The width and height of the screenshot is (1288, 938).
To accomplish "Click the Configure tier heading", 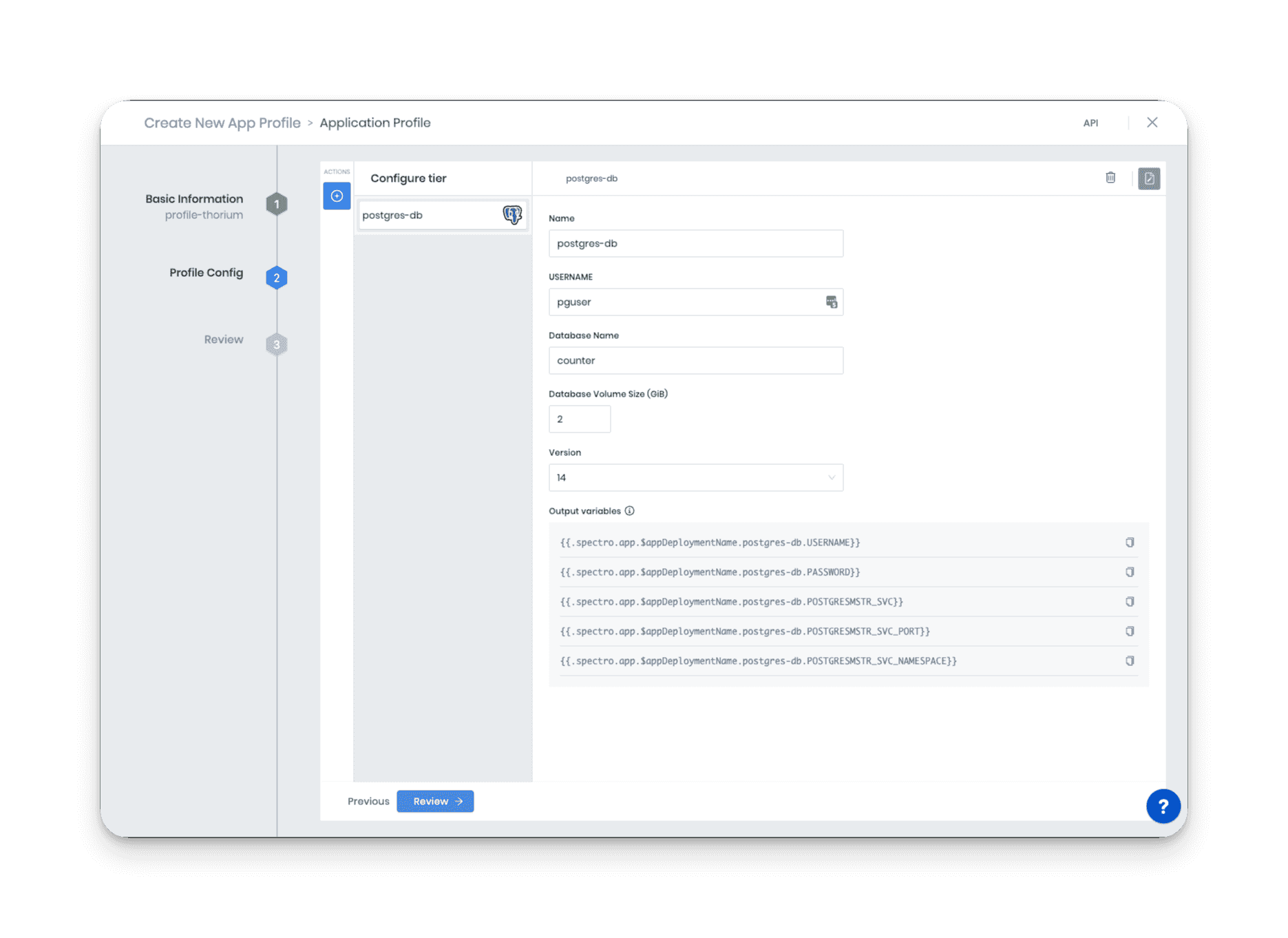I will point(408,178).
